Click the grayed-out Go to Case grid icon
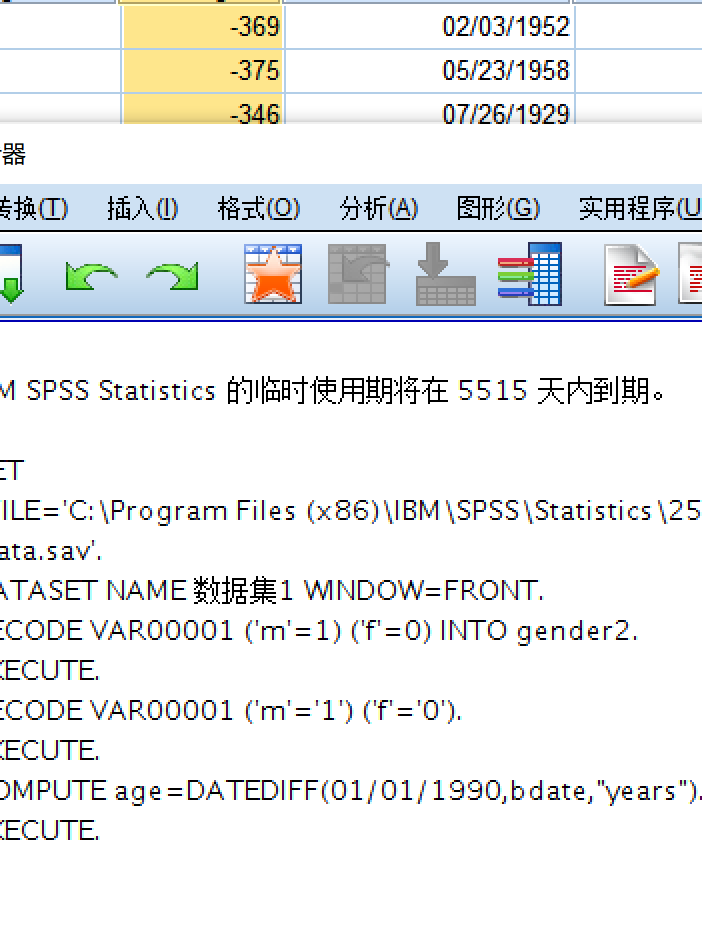This screenshot has width=702, height=933. (358, 274)
